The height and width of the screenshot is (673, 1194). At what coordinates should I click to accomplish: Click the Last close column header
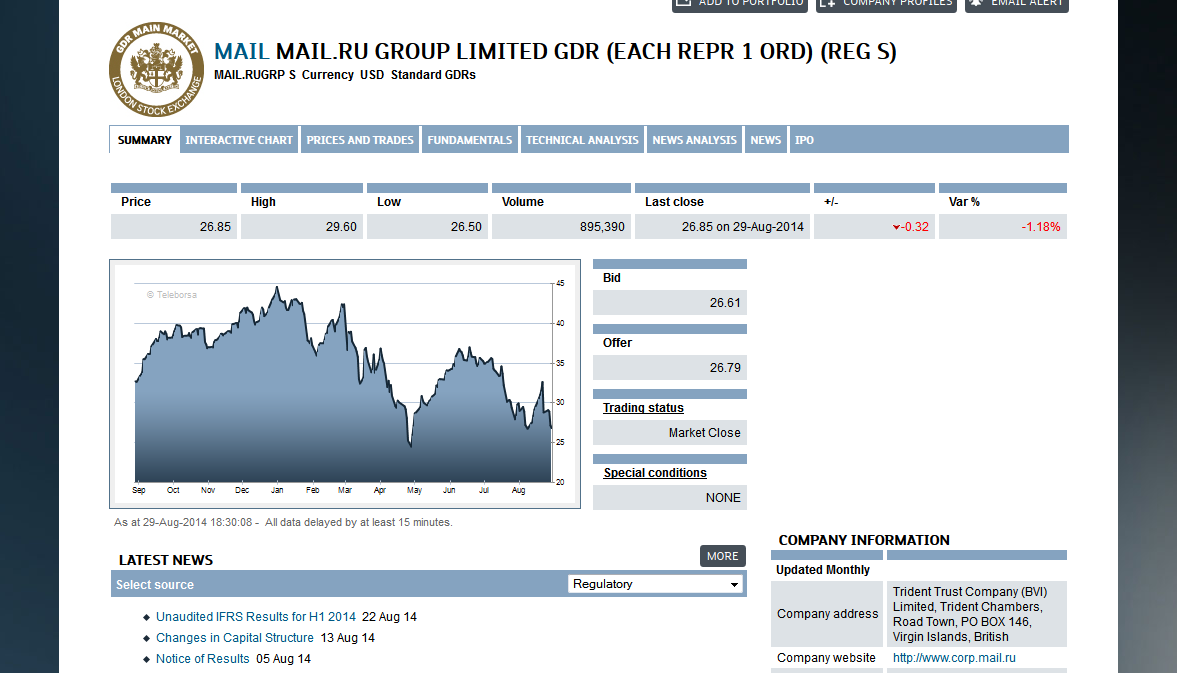click(674, 202)
